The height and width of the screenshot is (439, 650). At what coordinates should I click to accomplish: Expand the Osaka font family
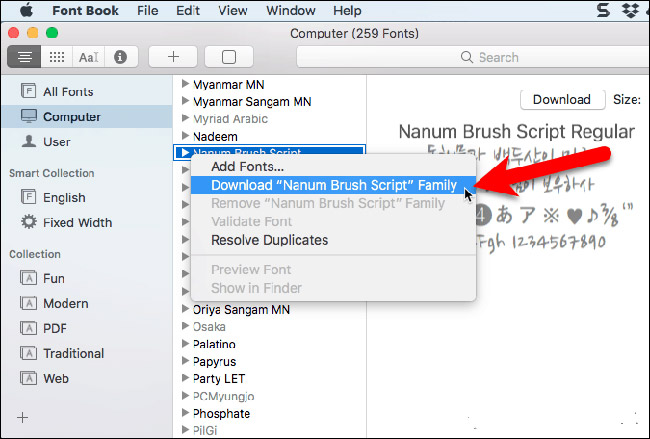click(x=185, y=326)
